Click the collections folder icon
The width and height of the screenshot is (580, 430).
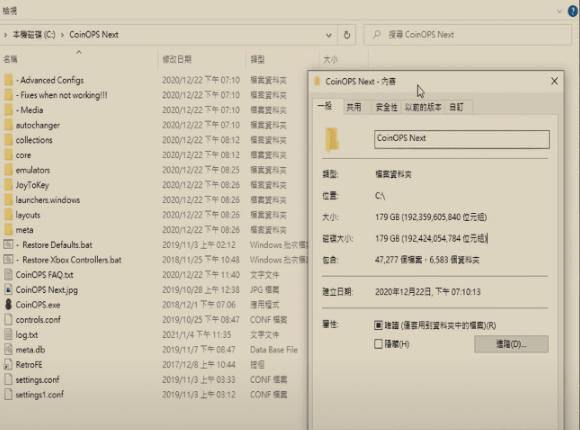coord(8,140)
